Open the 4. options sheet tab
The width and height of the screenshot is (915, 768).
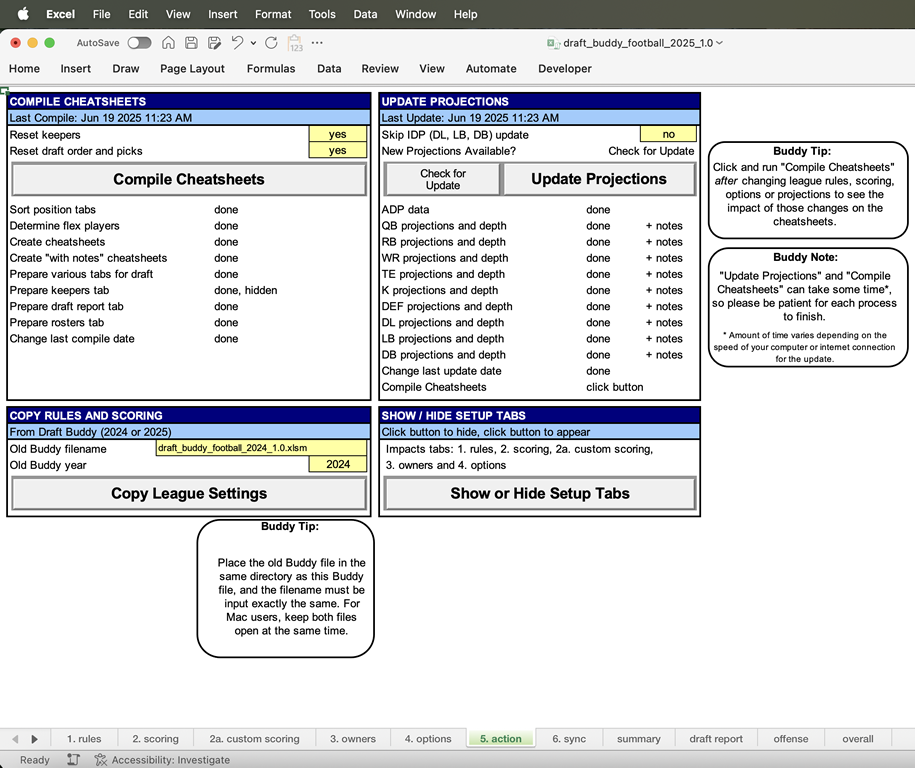(x=428, y=739)
